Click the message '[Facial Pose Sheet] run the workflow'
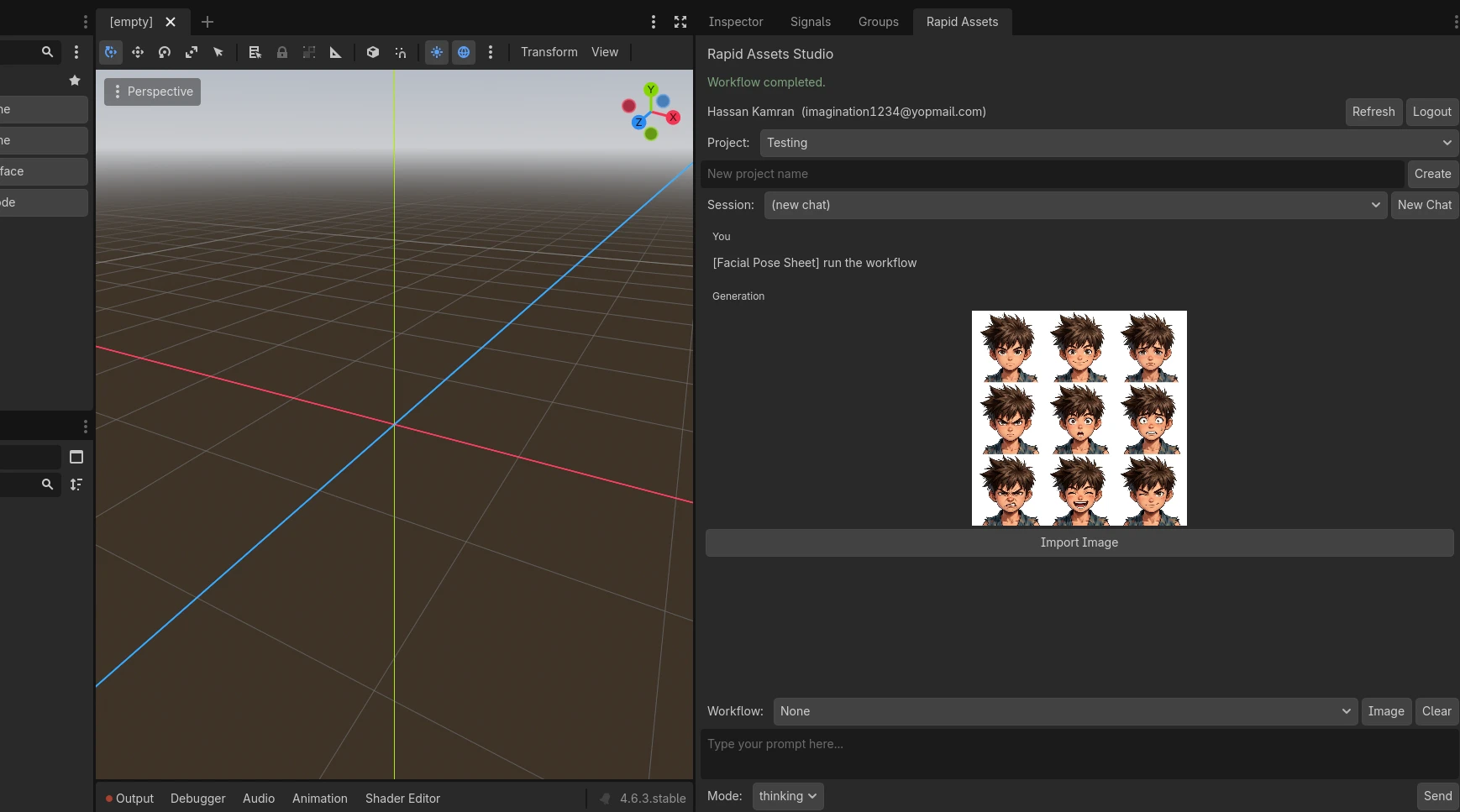Screen dimensions: 1460x812 pyautogui.click(x=815, y=263)
